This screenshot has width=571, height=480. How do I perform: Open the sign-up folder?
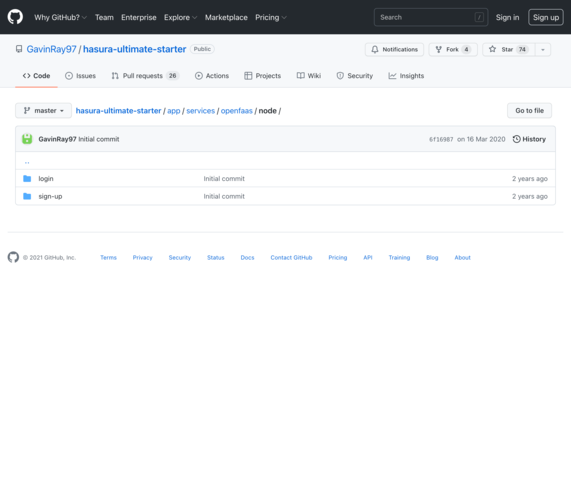click(50, 196)
